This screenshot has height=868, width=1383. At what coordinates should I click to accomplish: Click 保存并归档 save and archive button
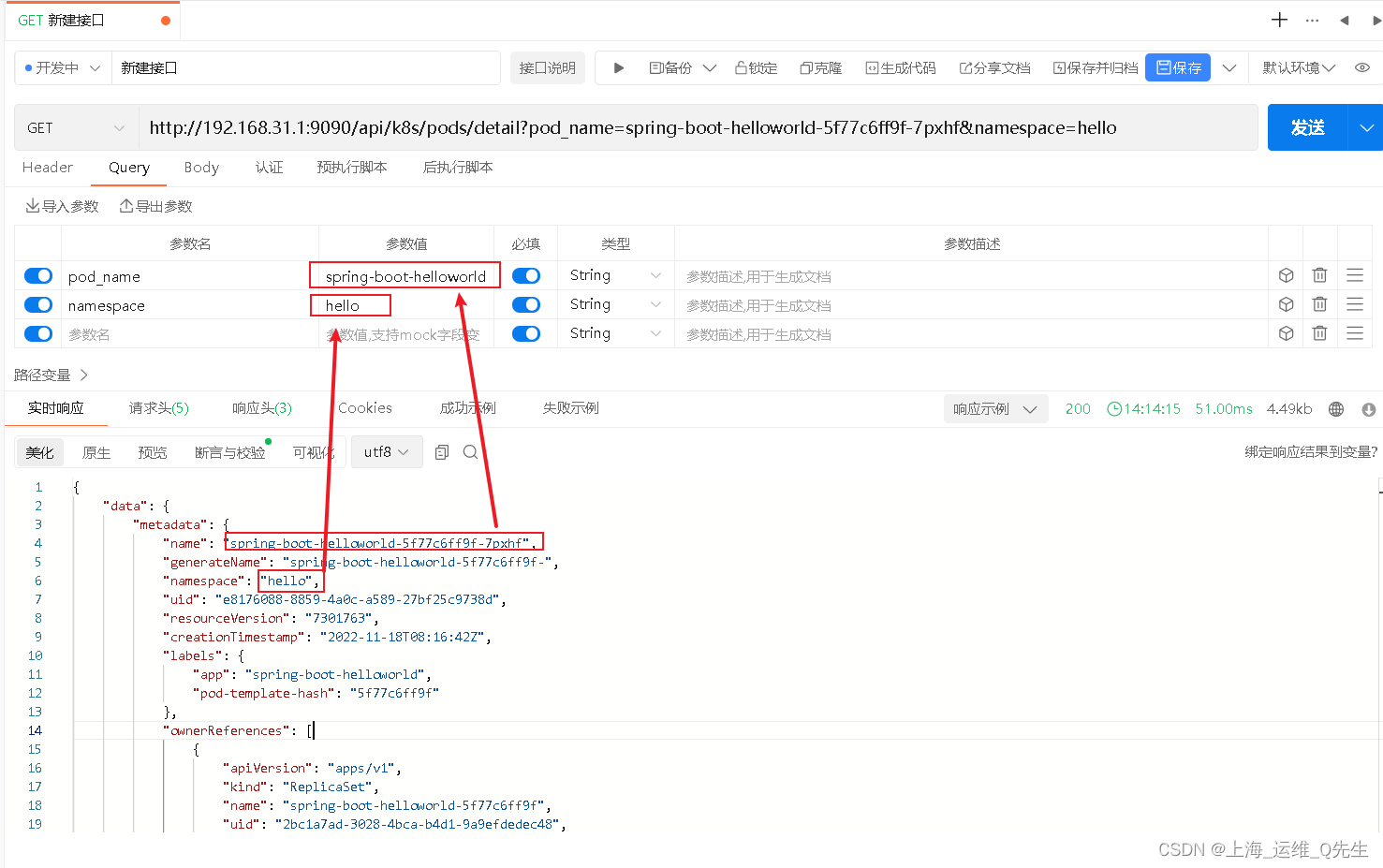tap(1096, 67)
